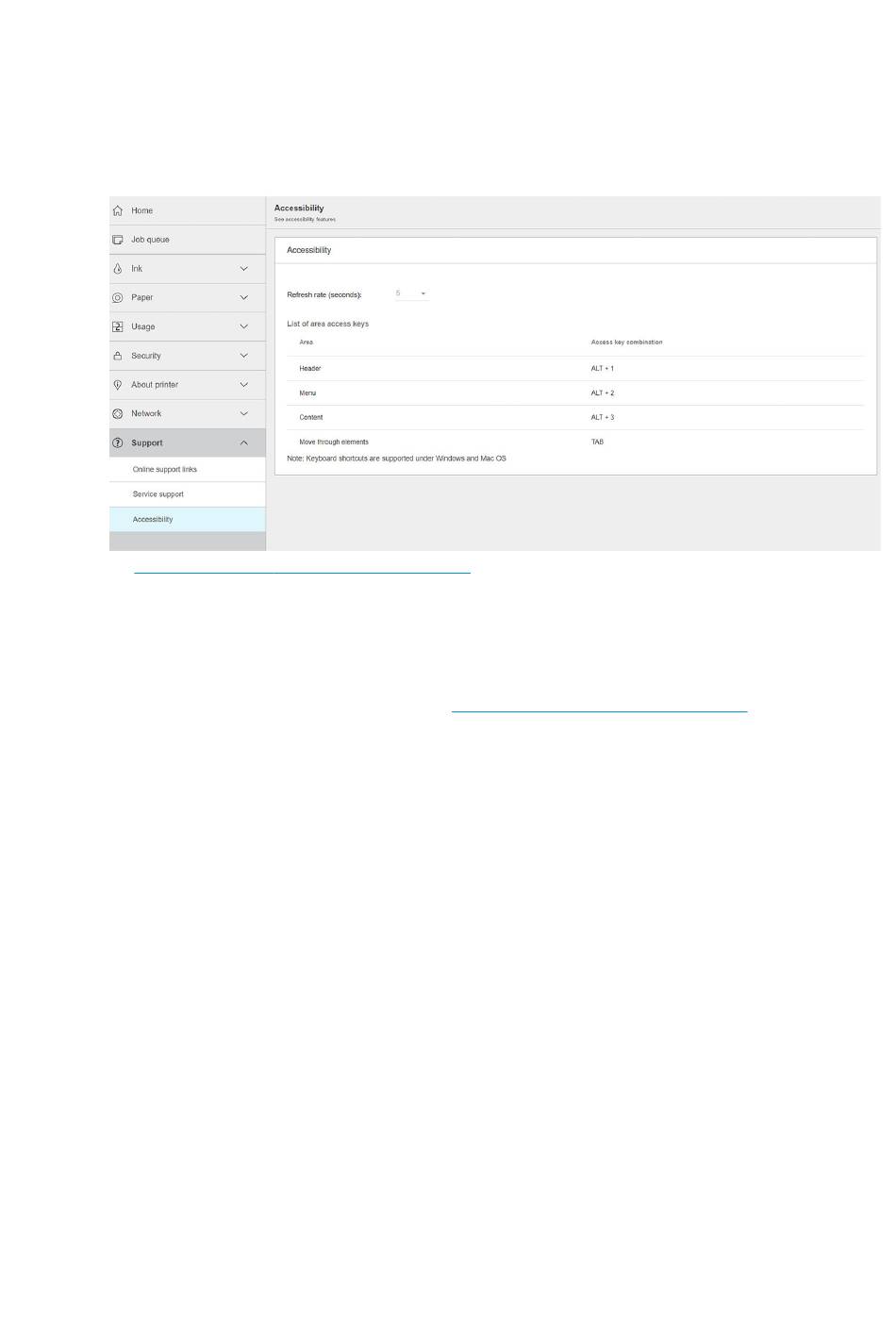Select the About printer menu label
Viewport: 896px width, 1319px height.
tap(155, 385)
